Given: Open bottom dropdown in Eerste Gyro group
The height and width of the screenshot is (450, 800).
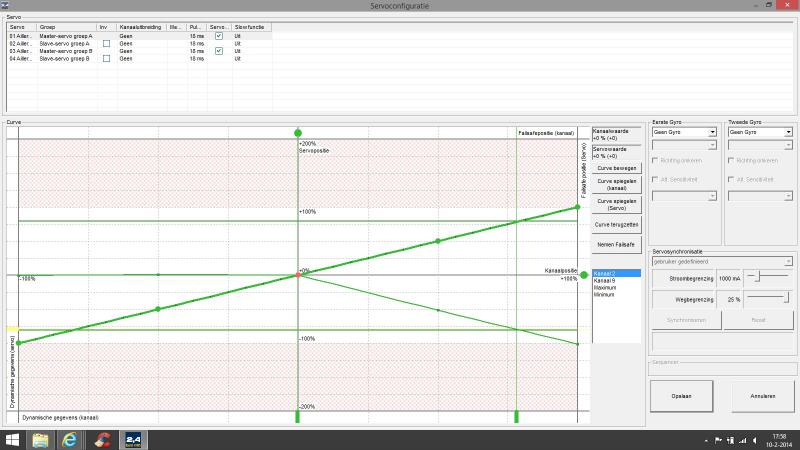Looking at the screenshot, I should point(684,196).
